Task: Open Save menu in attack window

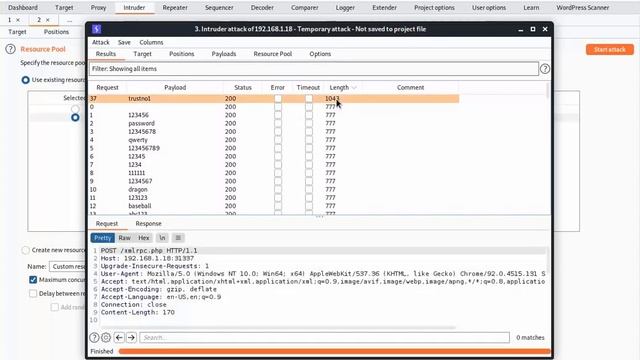Action: click(x=124, y=42)
